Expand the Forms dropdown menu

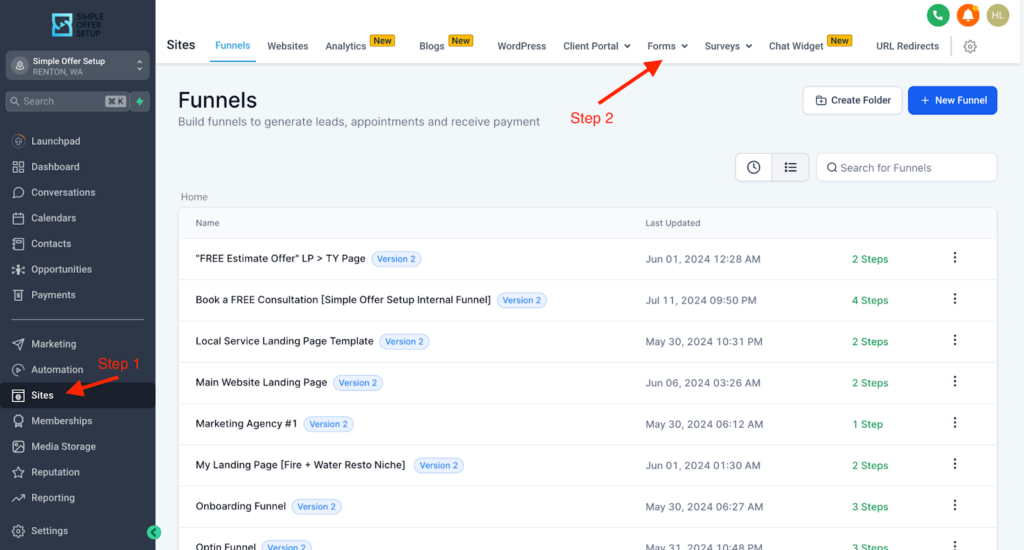[667, 46]
